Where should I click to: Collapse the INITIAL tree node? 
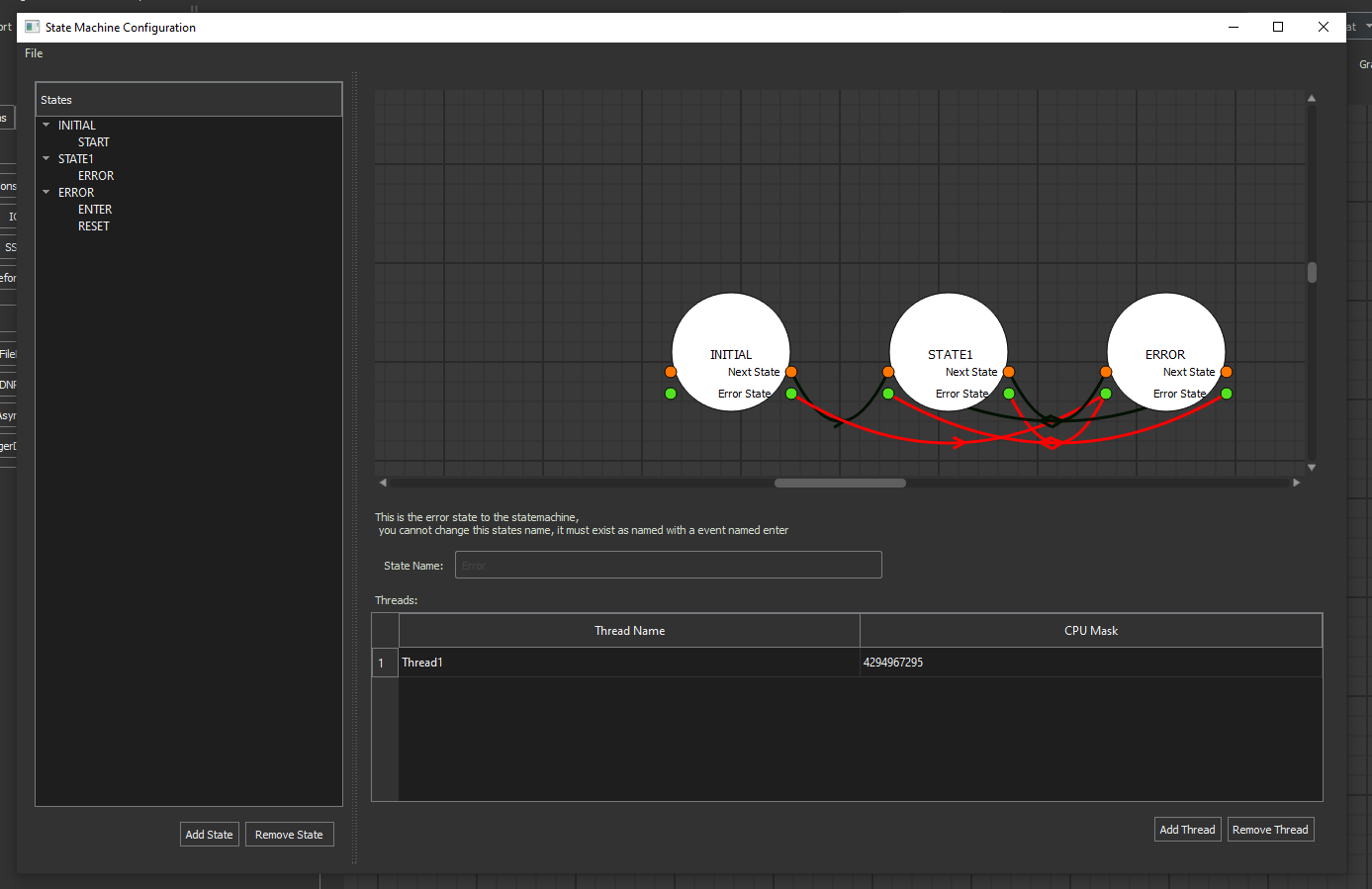coord(46,126)
